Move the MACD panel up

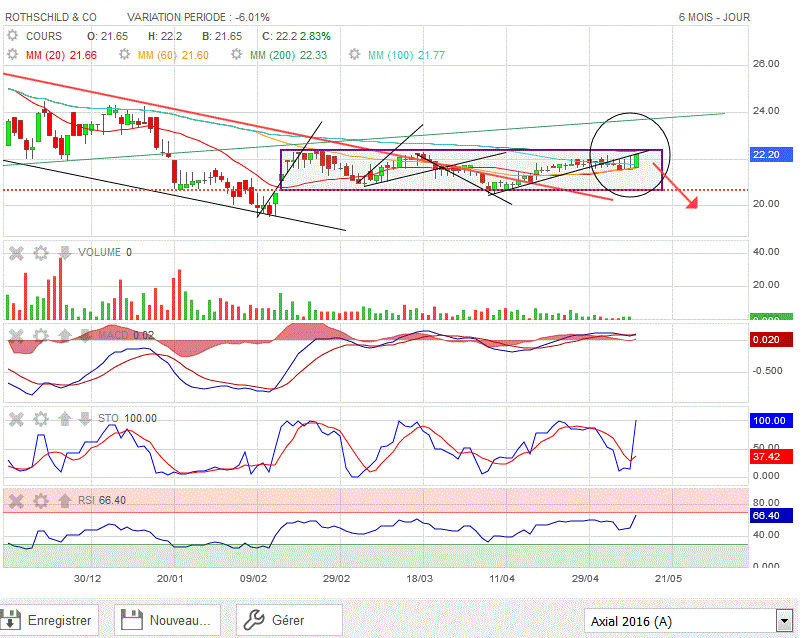(65, 335)
